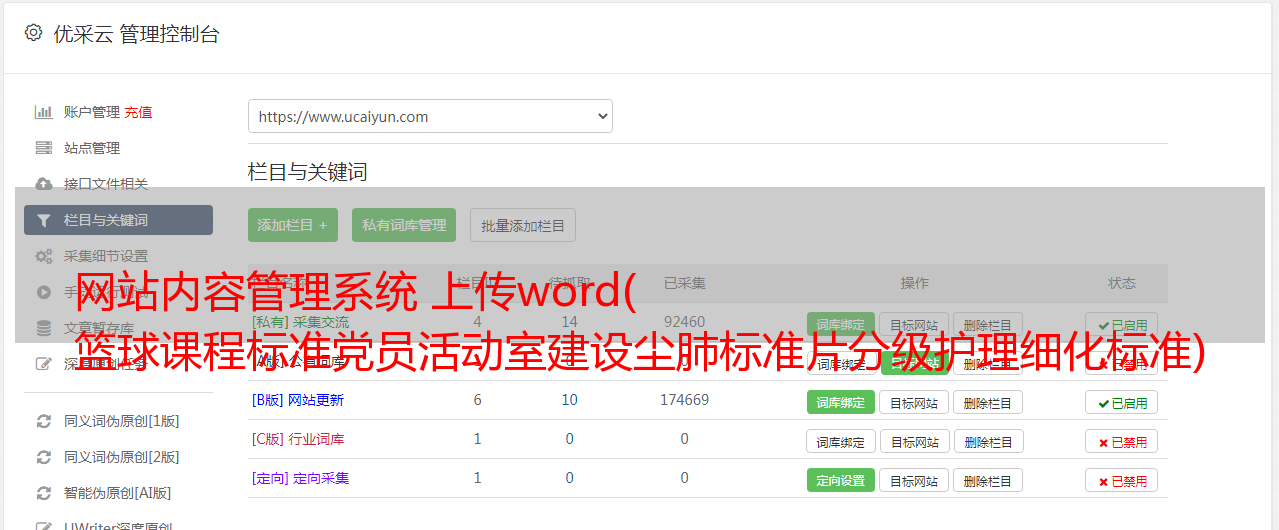Click the checkmark icon in 网站更新 已启用 status

tap(1103, 403)
